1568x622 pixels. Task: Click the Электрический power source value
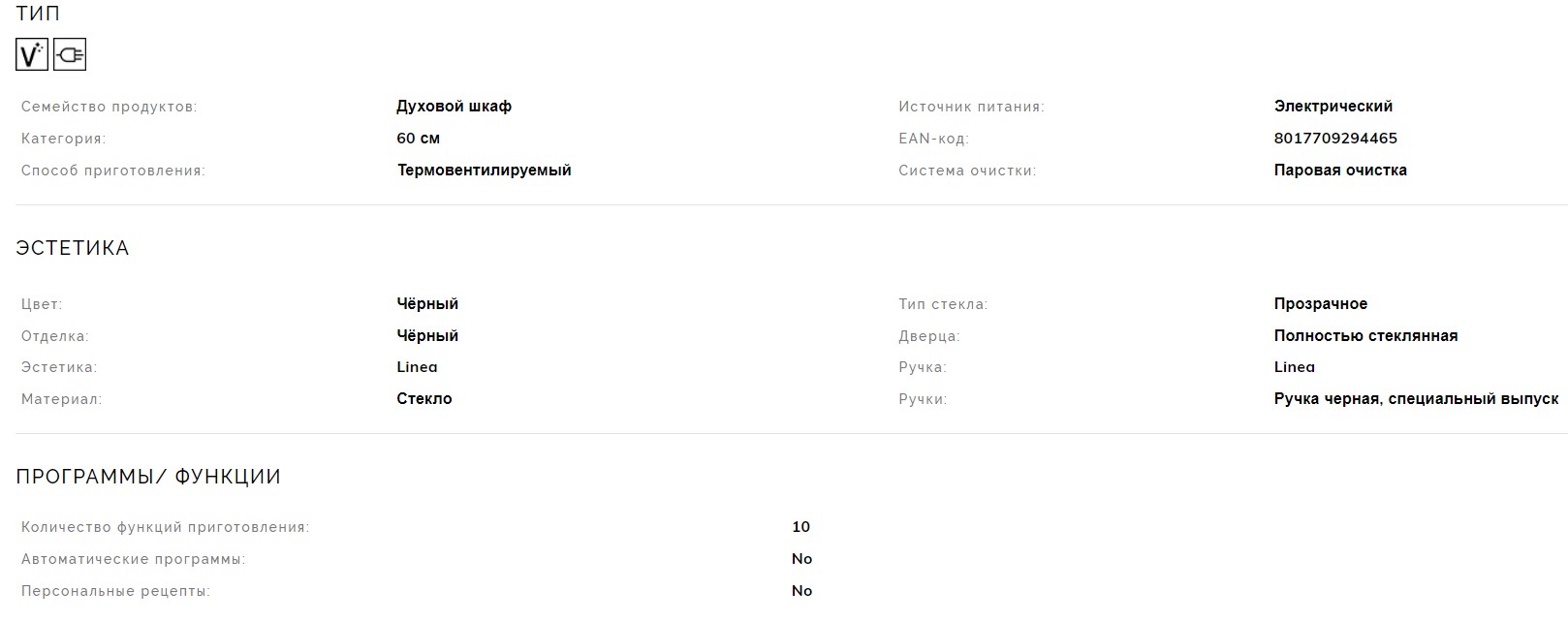coord(1333,107)
